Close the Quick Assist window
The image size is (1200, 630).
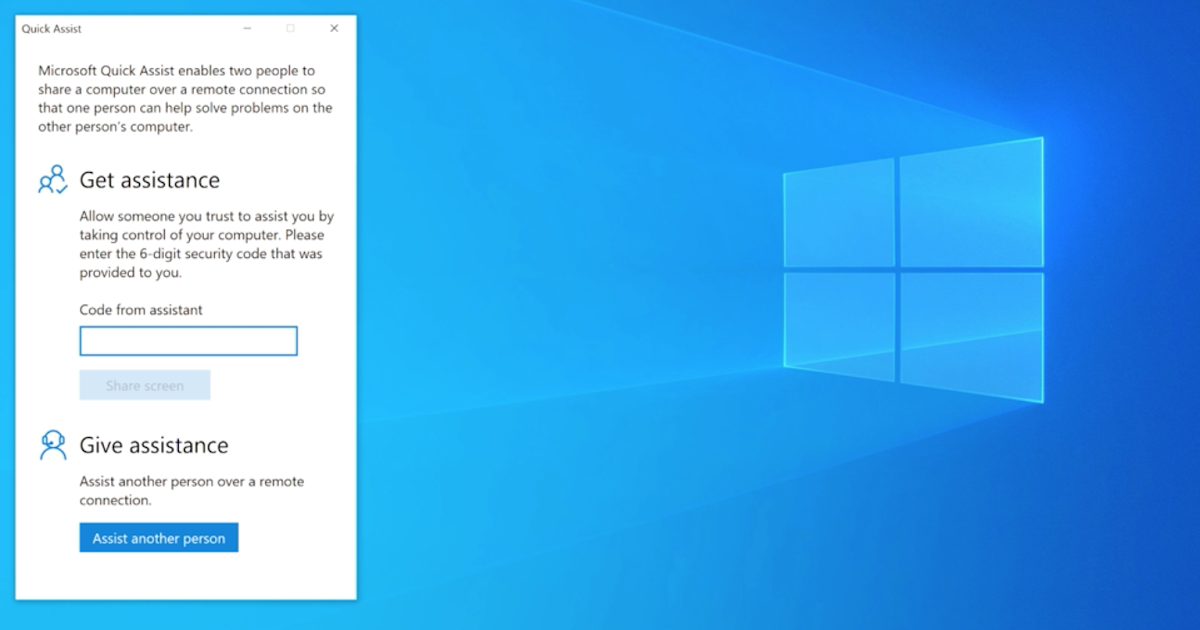(334, 29)
